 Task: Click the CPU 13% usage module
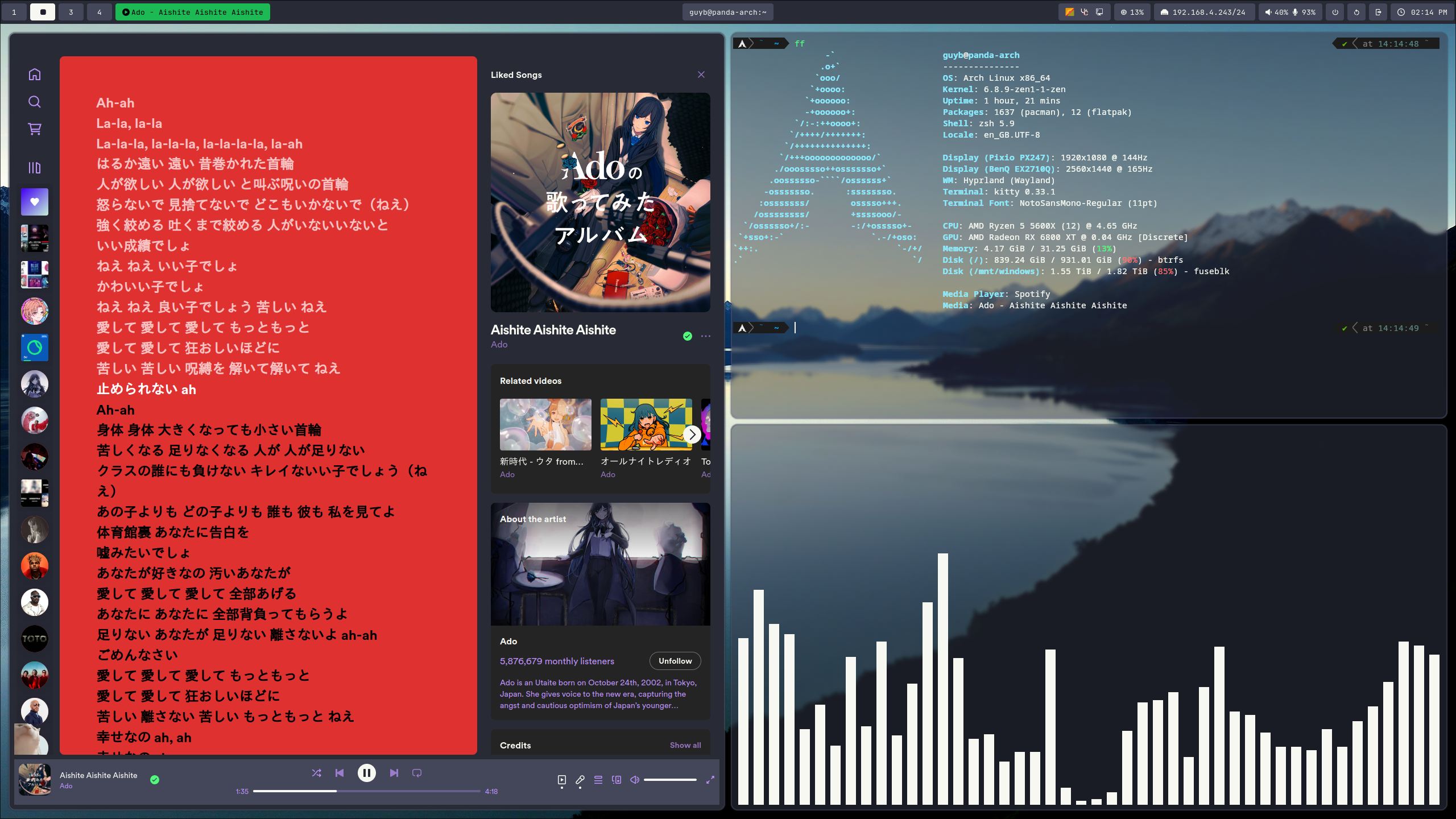(1132, 12)
